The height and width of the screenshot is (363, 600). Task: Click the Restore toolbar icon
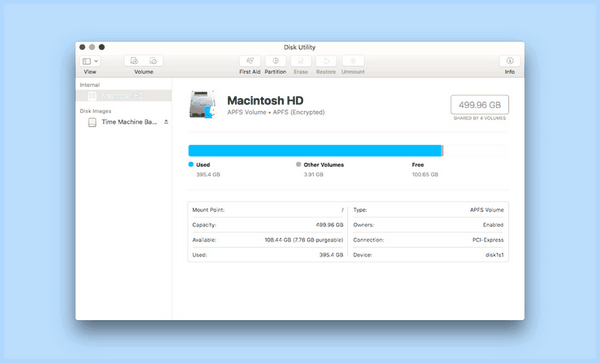326,61
